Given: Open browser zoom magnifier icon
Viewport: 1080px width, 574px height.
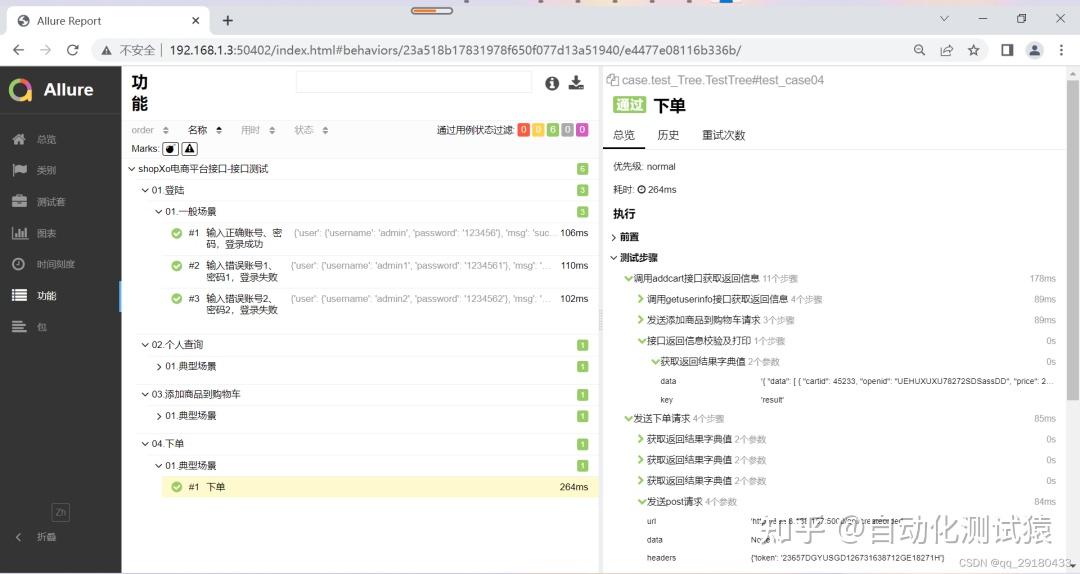Looking at the screenshot, I should (920, 50).
